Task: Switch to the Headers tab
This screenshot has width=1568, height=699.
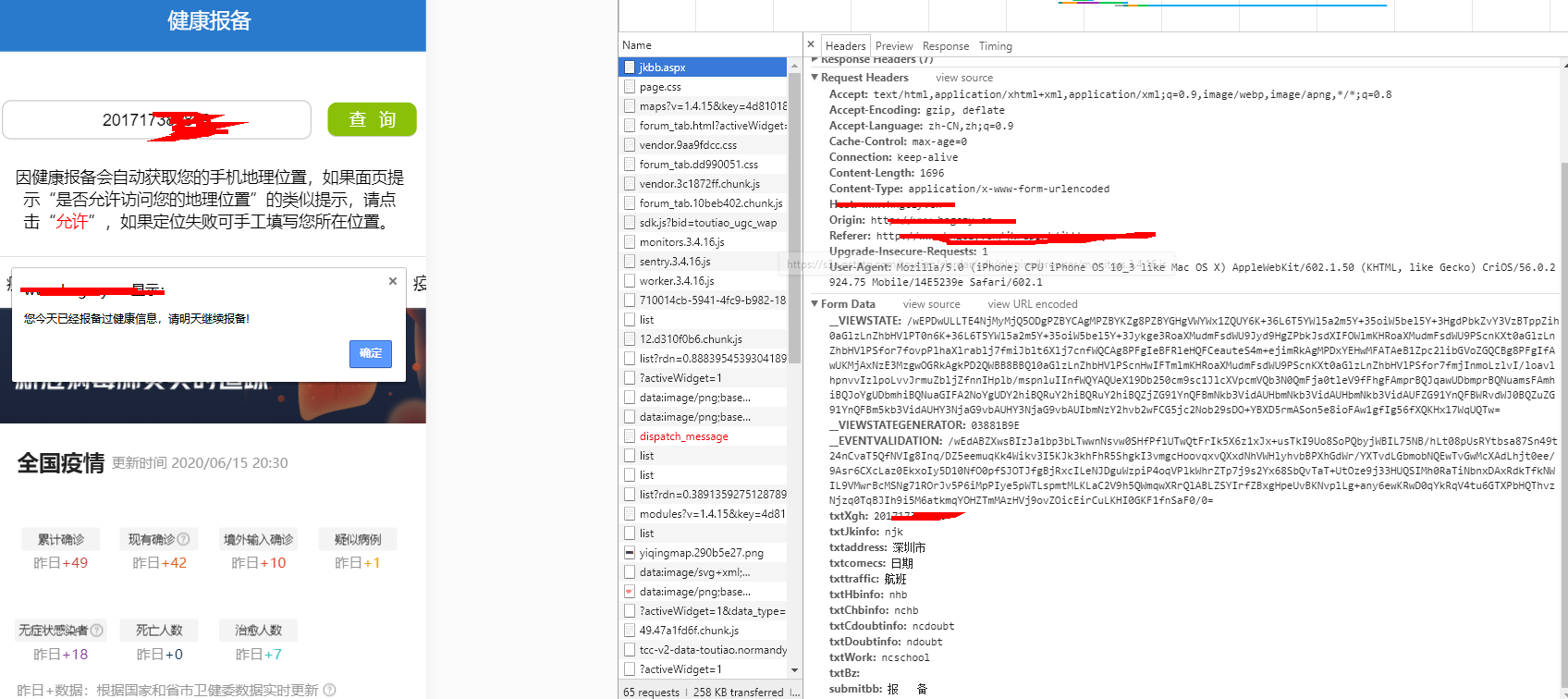Action: [x=845, y=46]
